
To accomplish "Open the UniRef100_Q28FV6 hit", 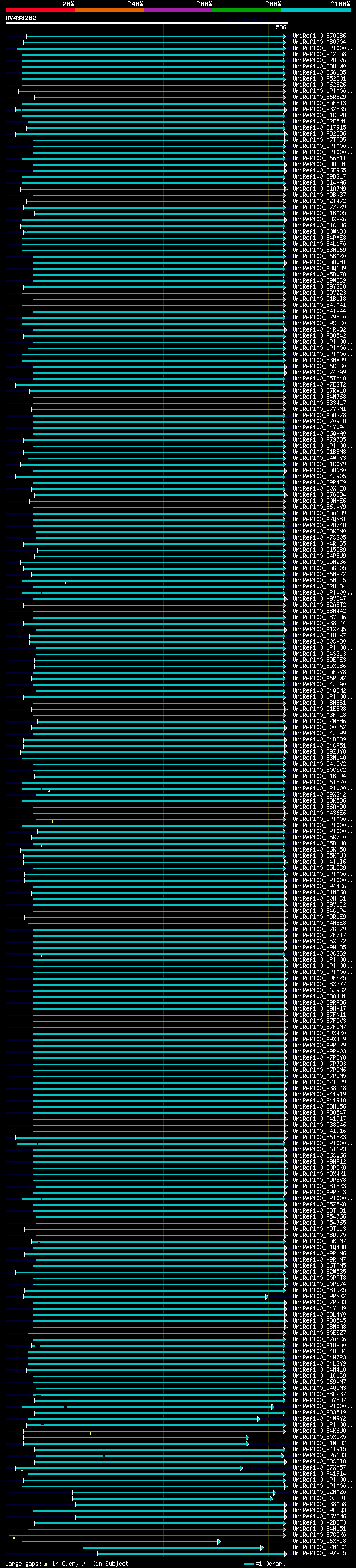I will (x=319, y=60).
